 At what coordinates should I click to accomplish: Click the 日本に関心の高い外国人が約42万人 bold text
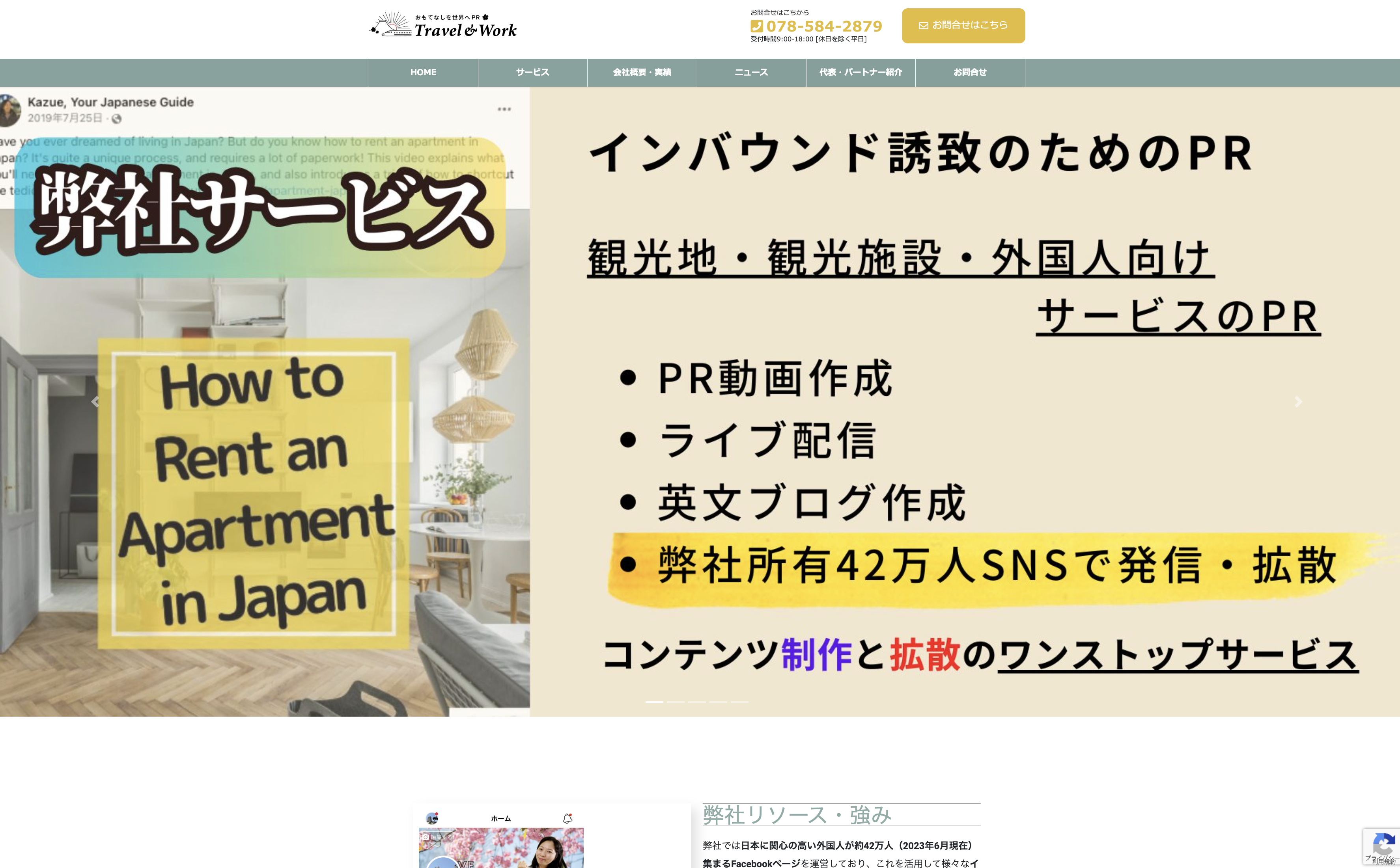[856, 846]
